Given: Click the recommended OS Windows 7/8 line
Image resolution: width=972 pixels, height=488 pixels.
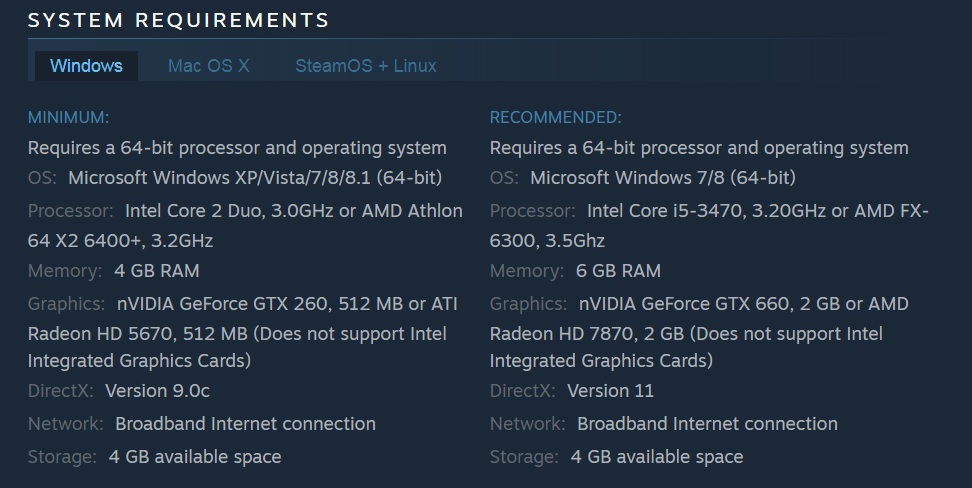Looking at the screenshot, I should pos(662,178).
